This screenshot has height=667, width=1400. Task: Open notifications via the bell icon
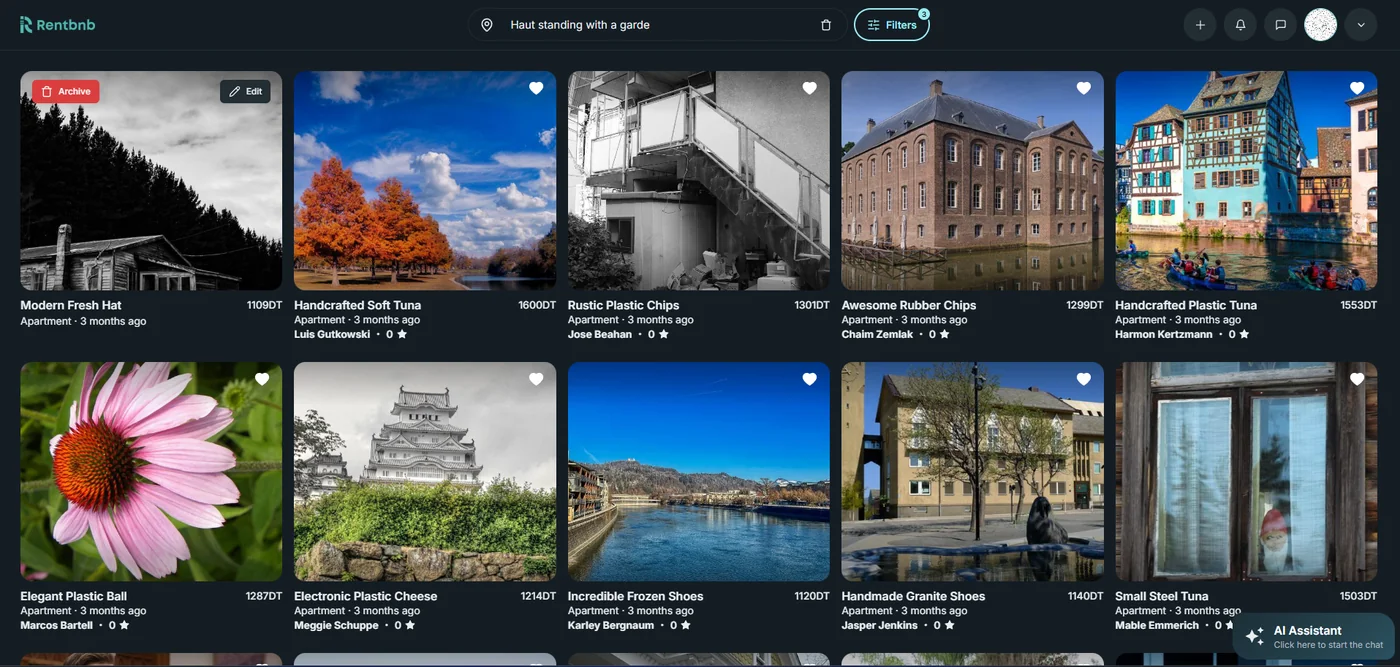[1239, 24]
